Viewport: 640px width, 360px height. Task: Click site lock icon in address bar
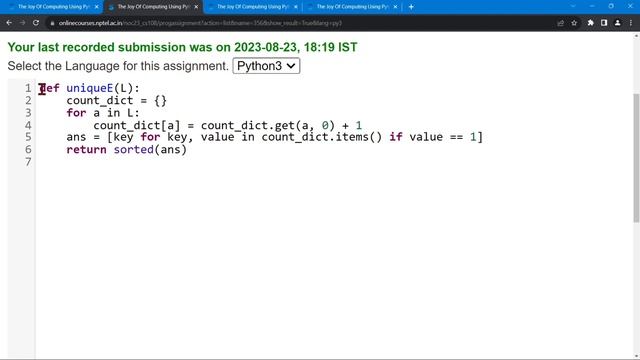coord(52,23)
